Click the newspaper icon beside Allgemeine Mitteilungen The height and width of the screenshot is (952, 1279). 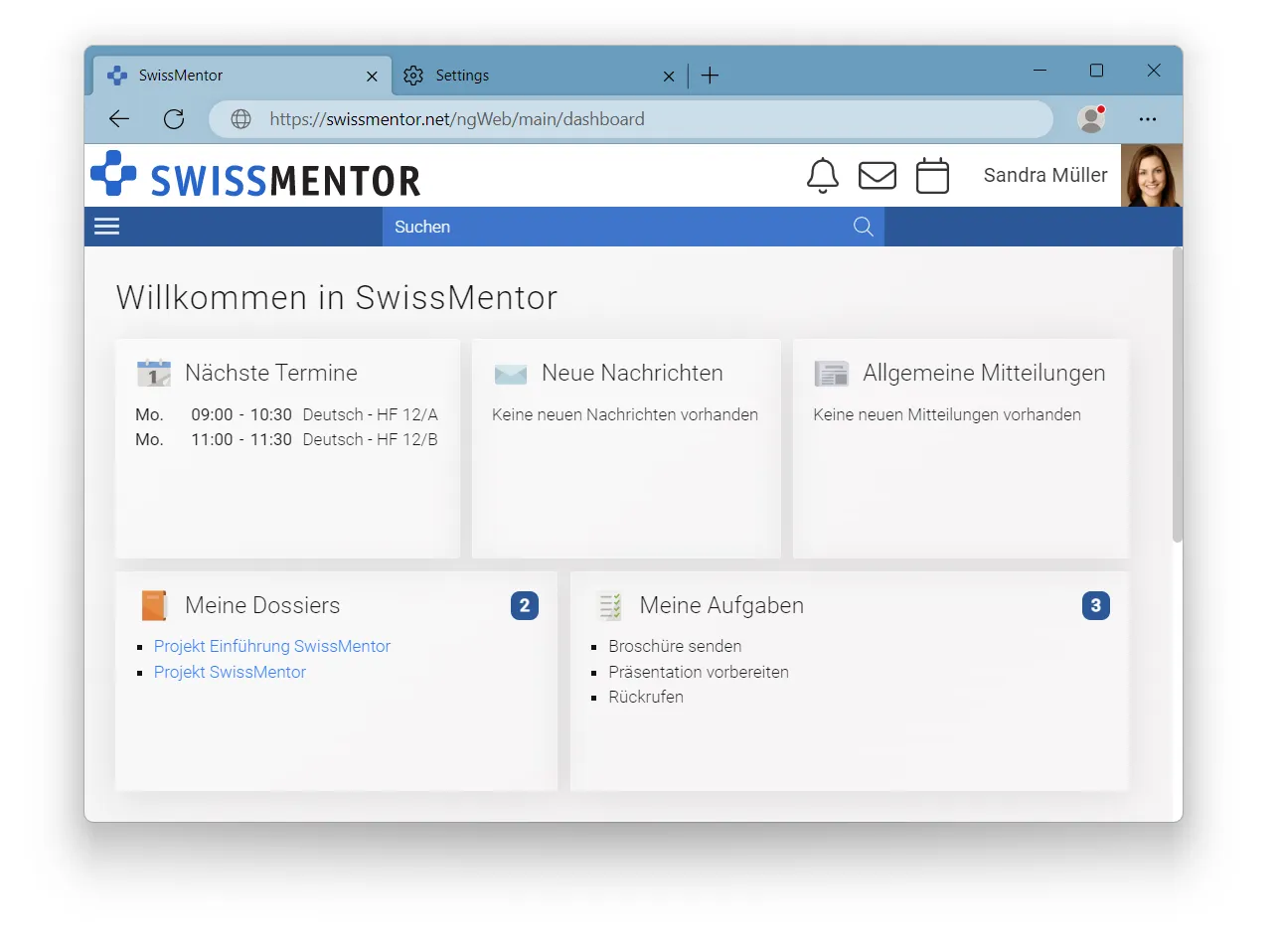832,373
